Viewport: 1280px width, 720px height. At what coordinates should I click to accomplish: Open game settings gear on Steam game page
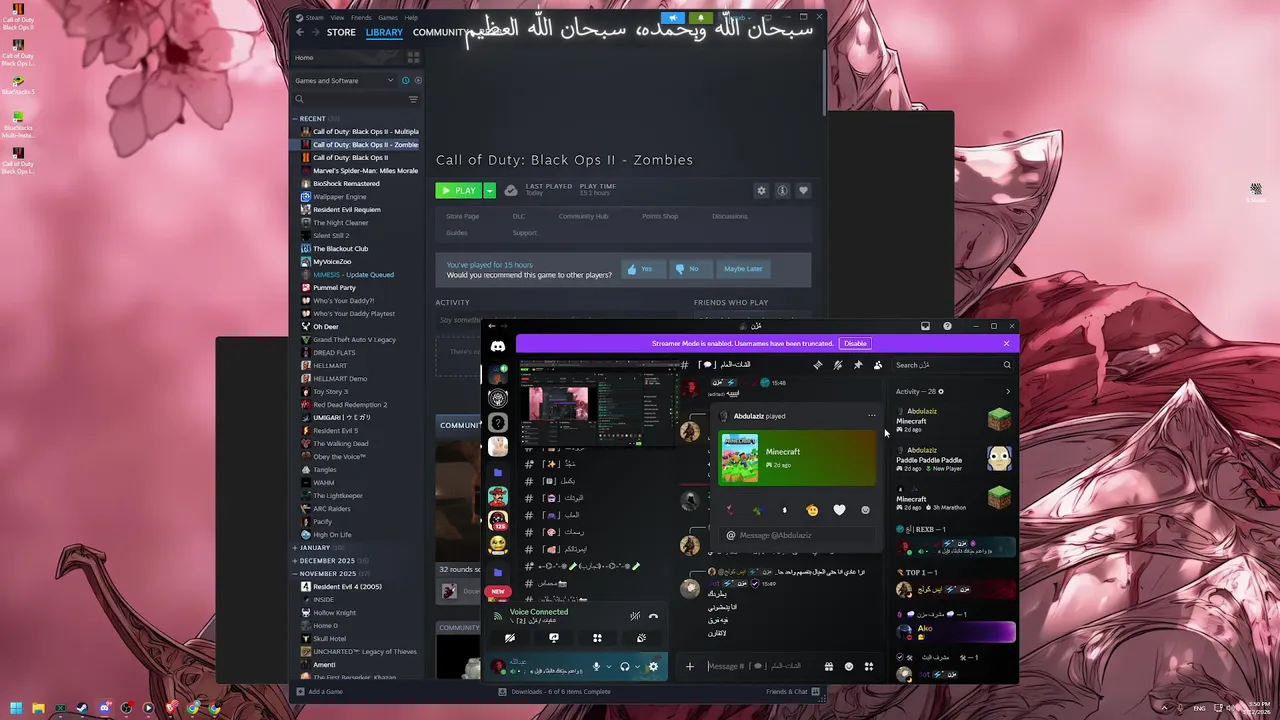pyautogui.click(x=761, y=191)
